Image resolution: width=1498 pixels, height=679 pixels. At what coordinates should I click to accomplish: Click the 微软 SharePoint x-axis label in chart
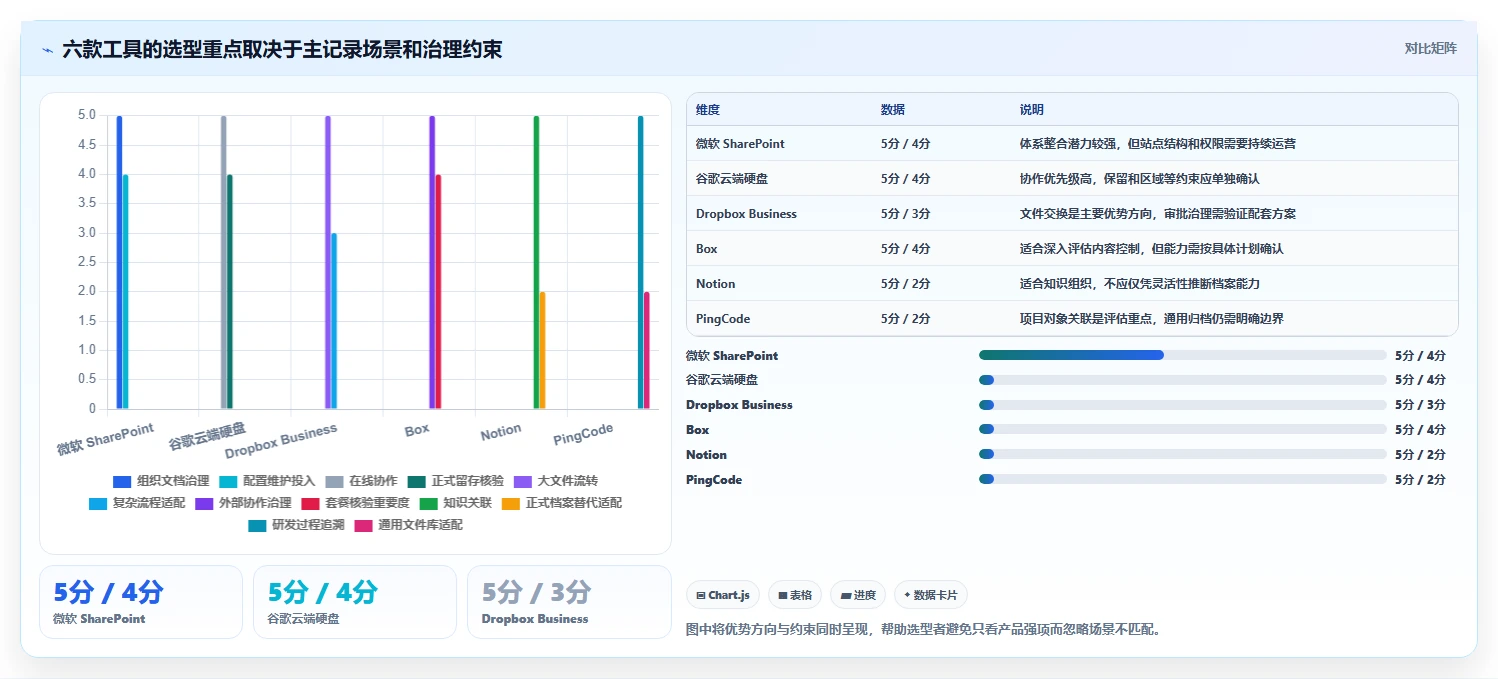tap(106, 439)
